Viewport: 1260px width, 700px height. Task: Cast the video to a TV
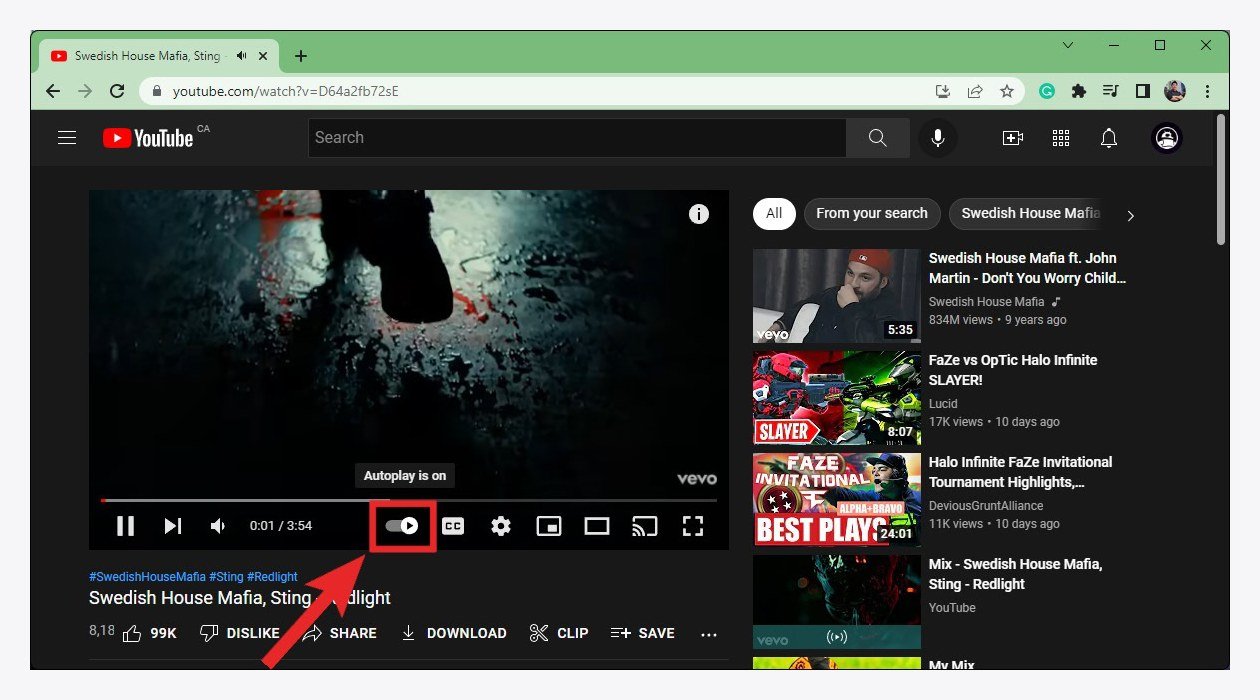tap(645, 526)
